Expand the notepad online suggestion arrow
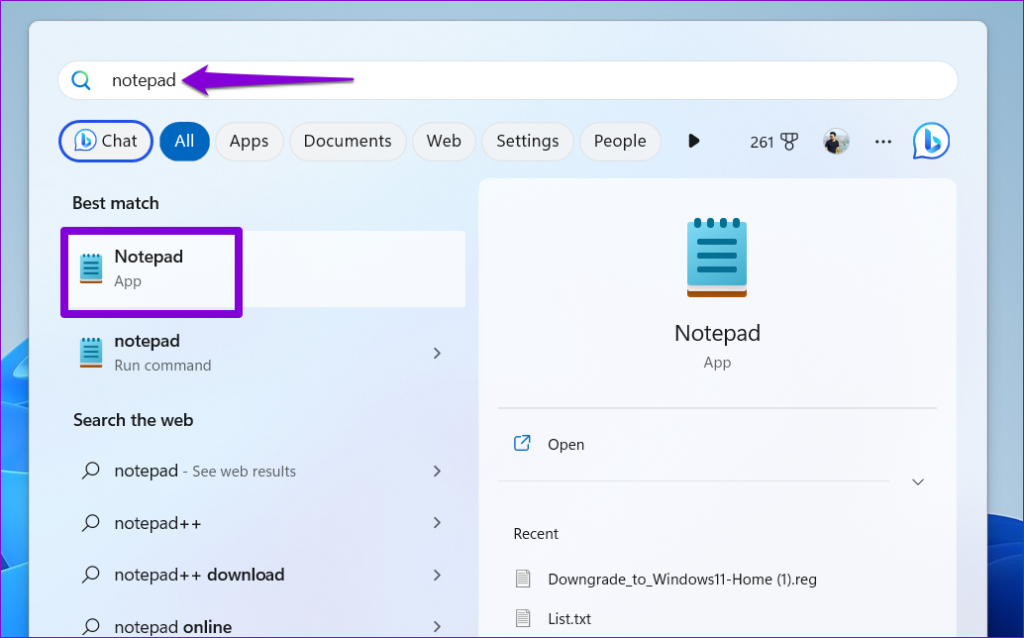 (x=437, y=626)
